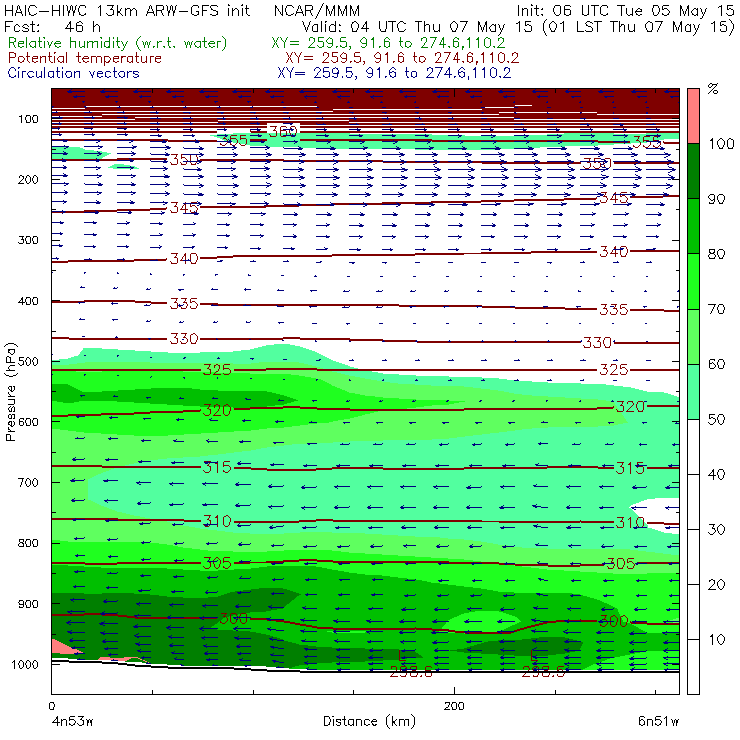Click the colorbar "80" label
This screenshot has height=740, width=740.
716,254
